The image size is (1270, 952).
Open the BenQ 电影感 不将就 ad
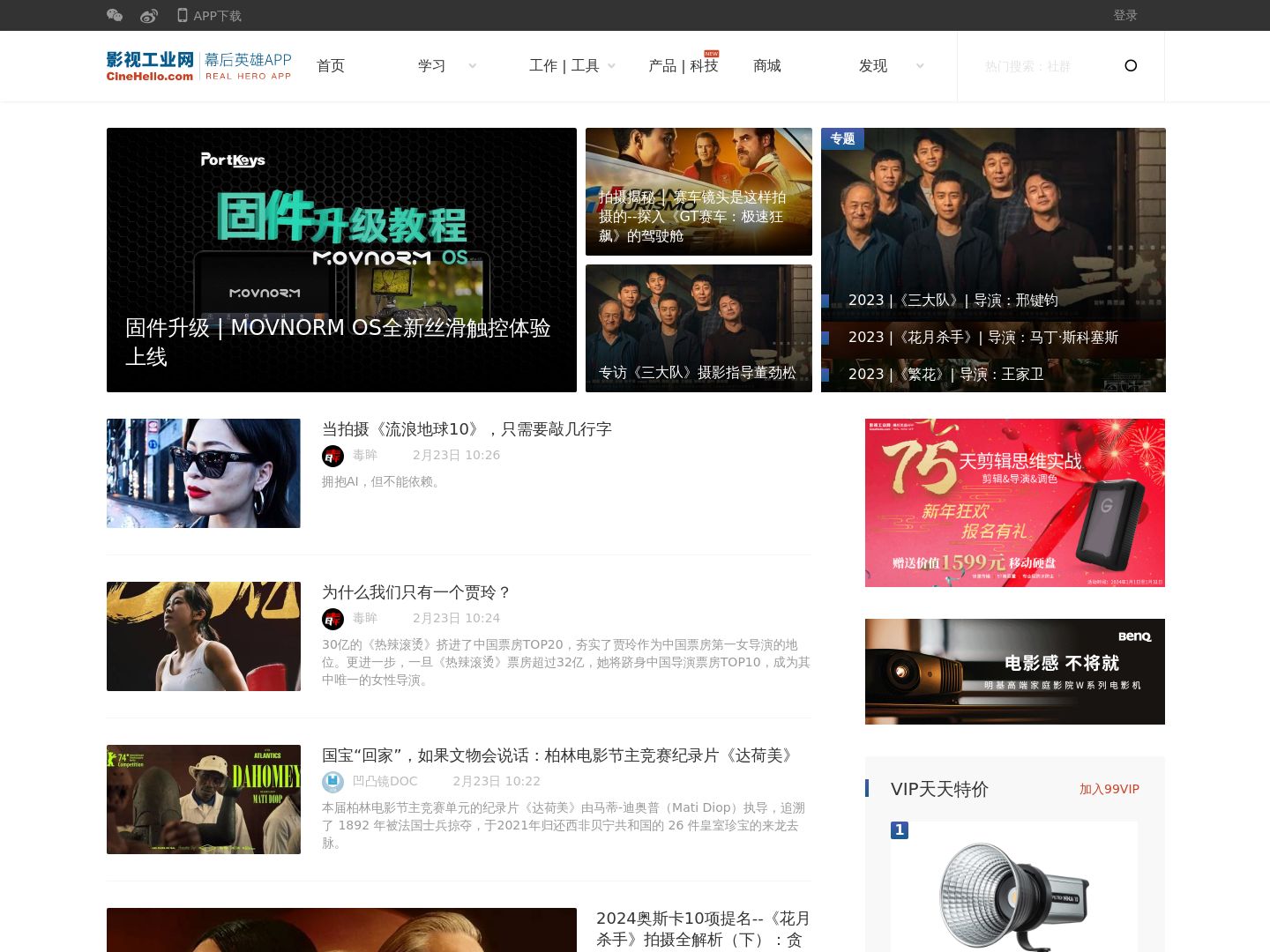[x=1015, y=672]
